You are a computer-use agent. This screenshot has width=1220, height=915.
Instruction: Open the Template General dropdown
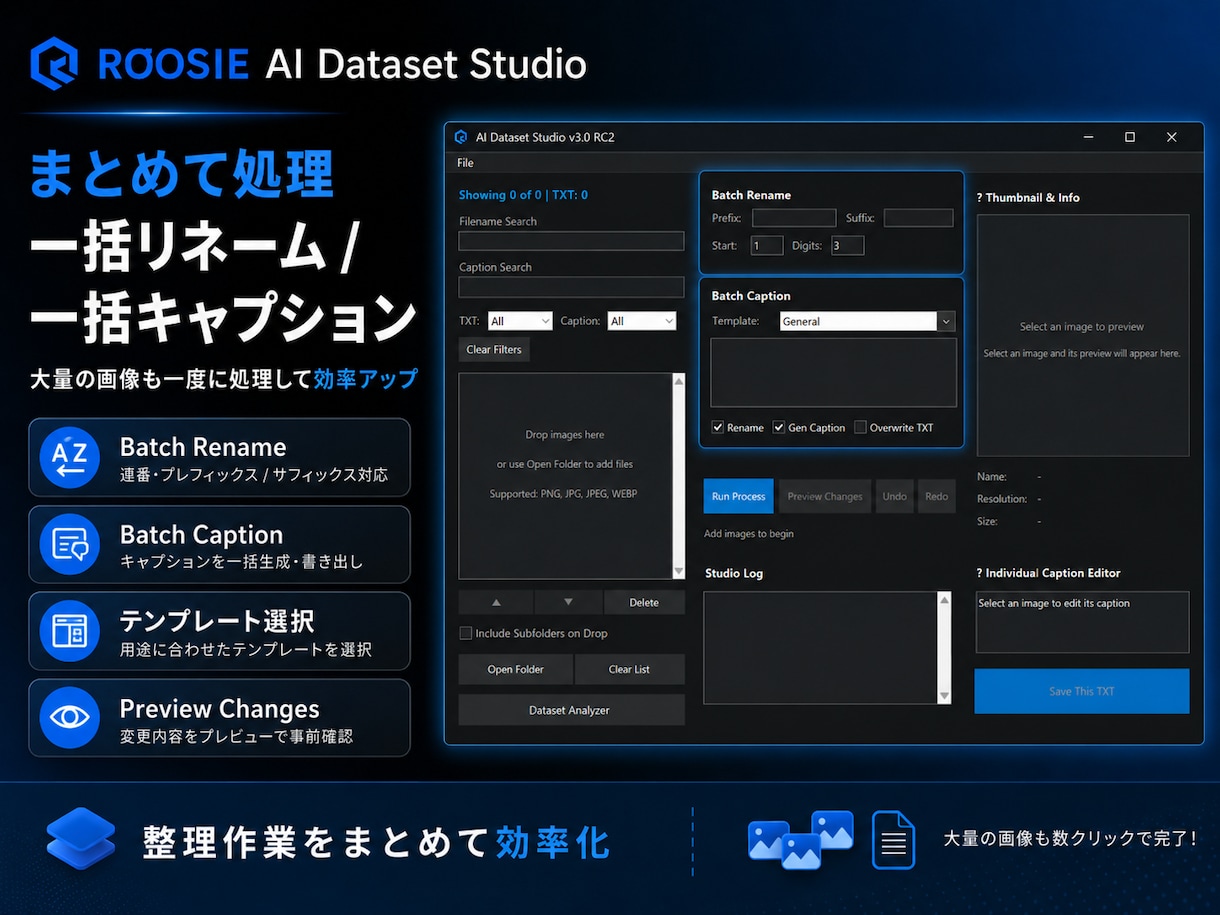click(x=867, y=321)
